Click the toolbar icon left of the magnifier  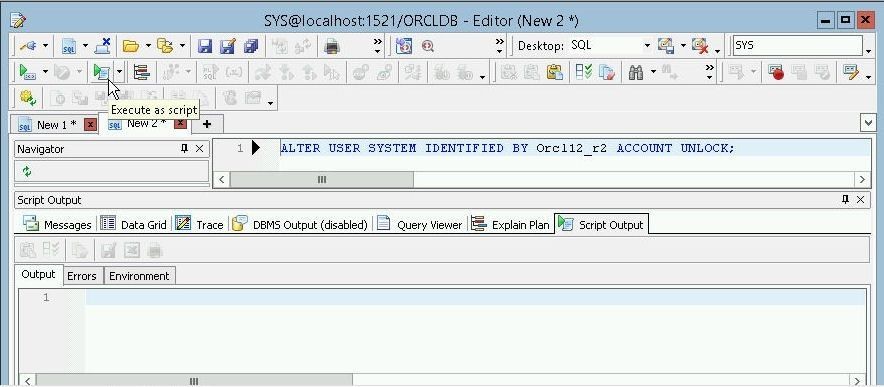[404, 46]
